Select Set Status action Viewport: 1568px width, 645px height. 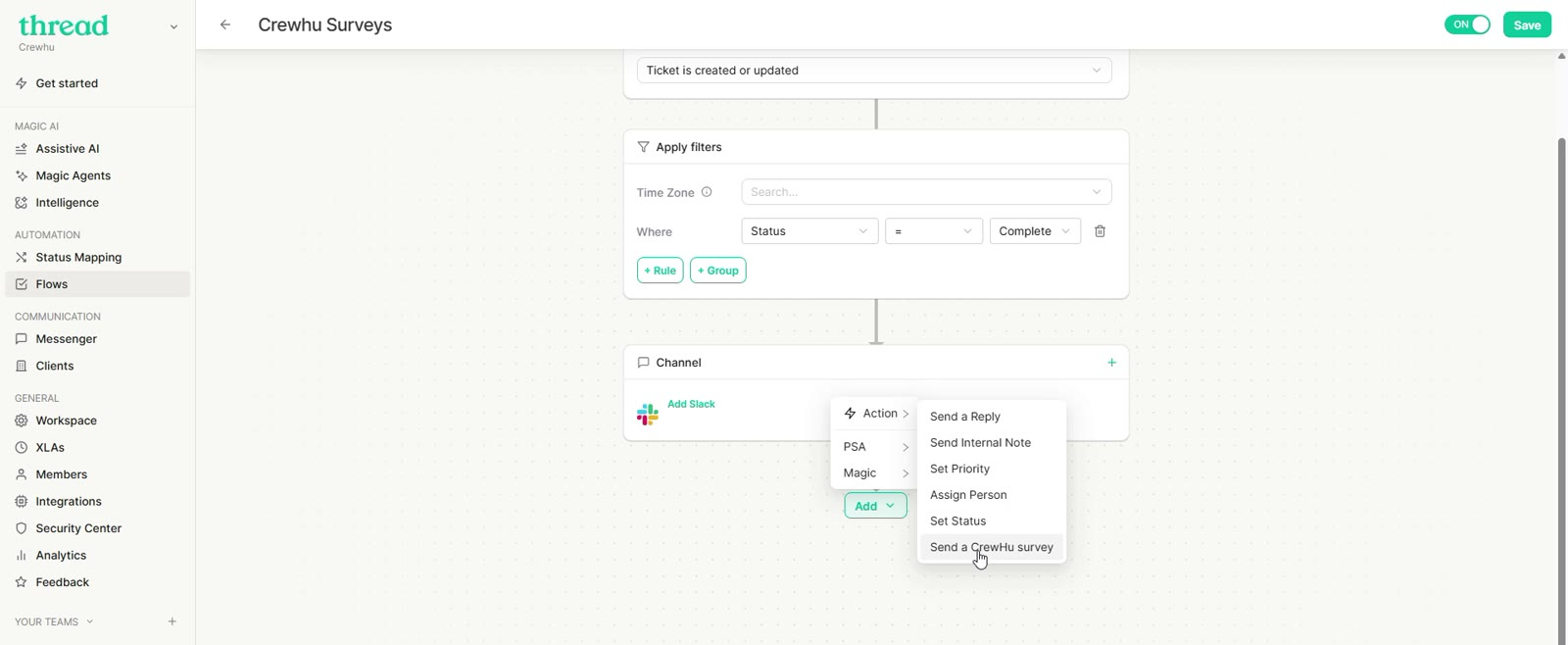pyautogui.click(x=991, y=521)
